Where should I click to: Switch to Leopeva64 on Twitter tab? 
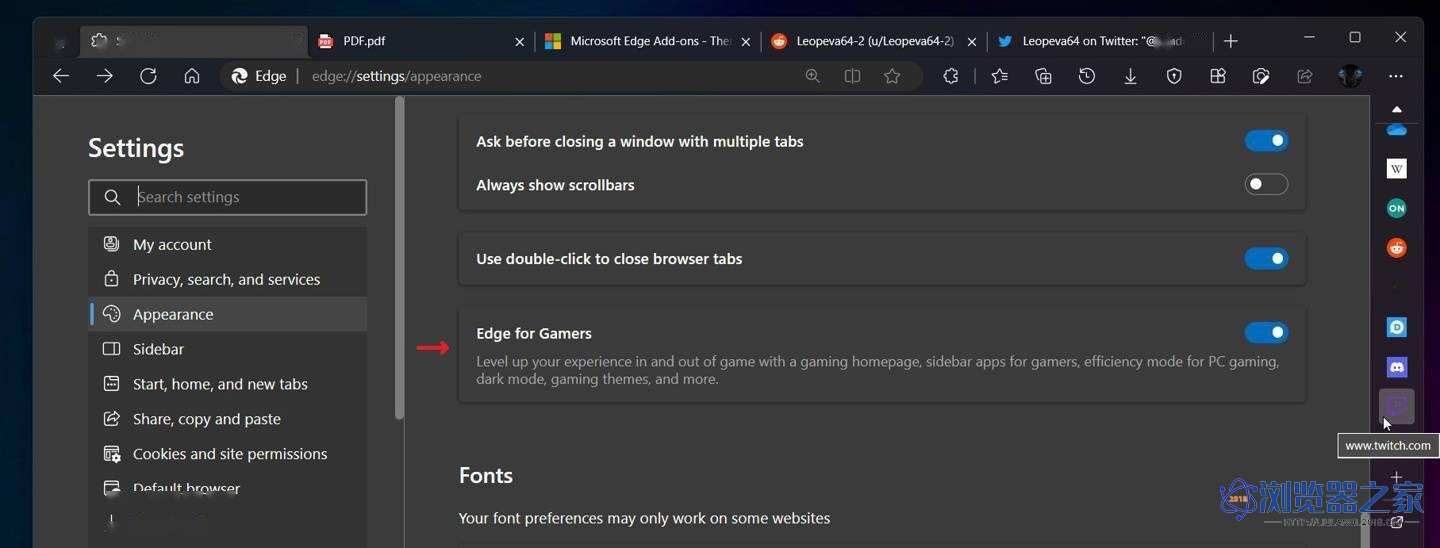pyautogui.click(x=1100, y=41)
